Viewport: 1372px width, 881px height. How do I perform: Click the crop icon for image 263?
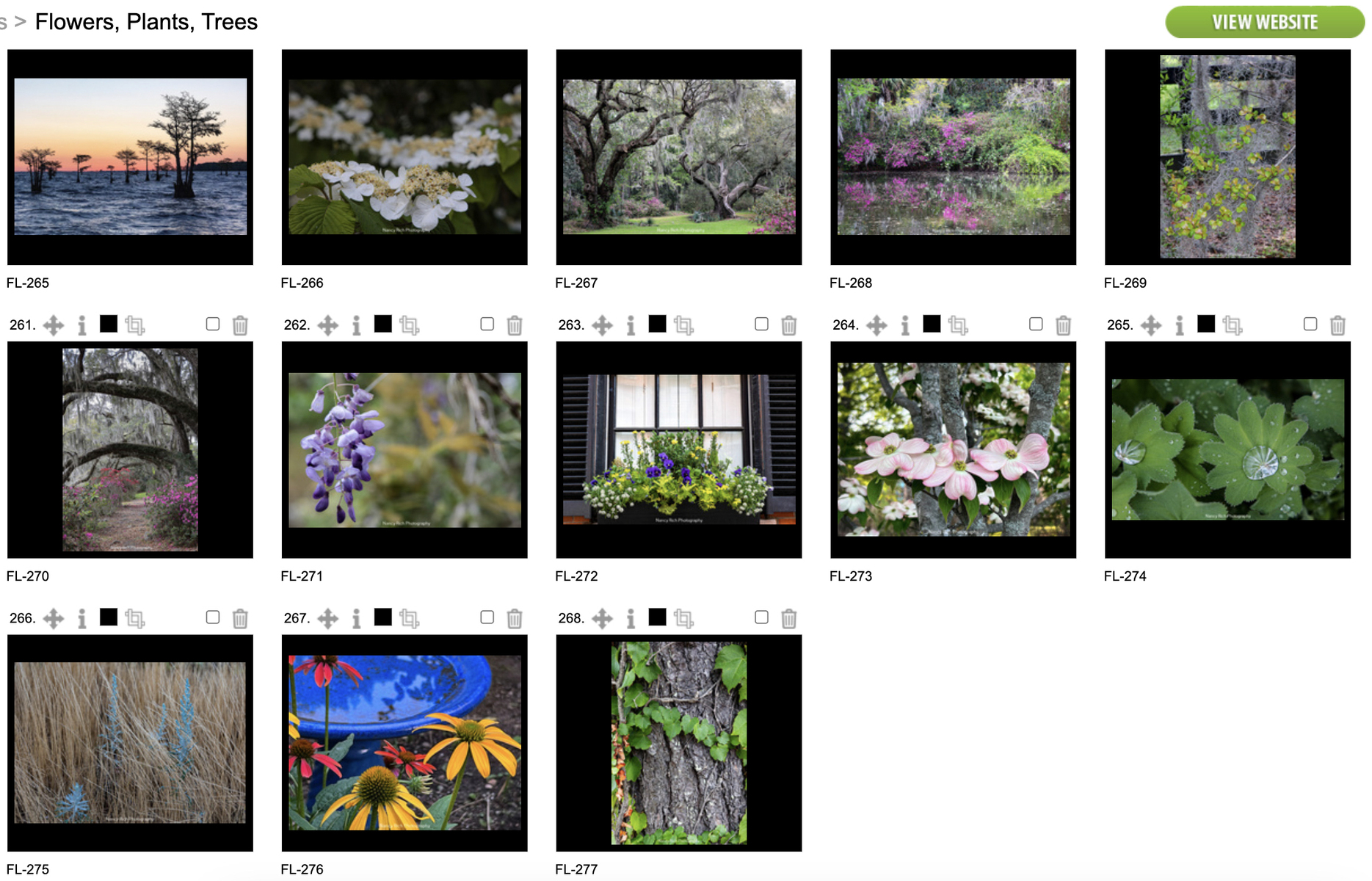684,325
